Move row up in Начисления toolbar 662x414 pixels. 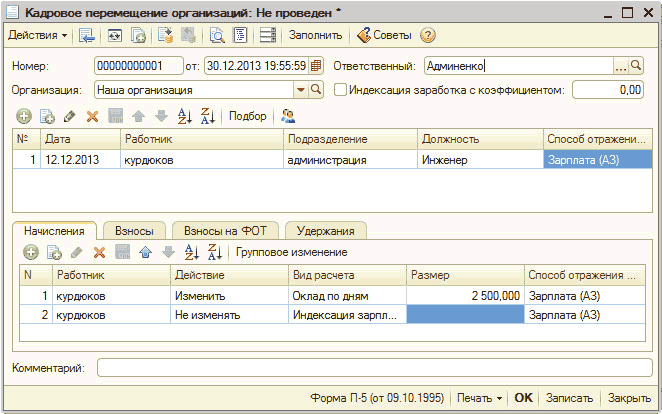145,252
